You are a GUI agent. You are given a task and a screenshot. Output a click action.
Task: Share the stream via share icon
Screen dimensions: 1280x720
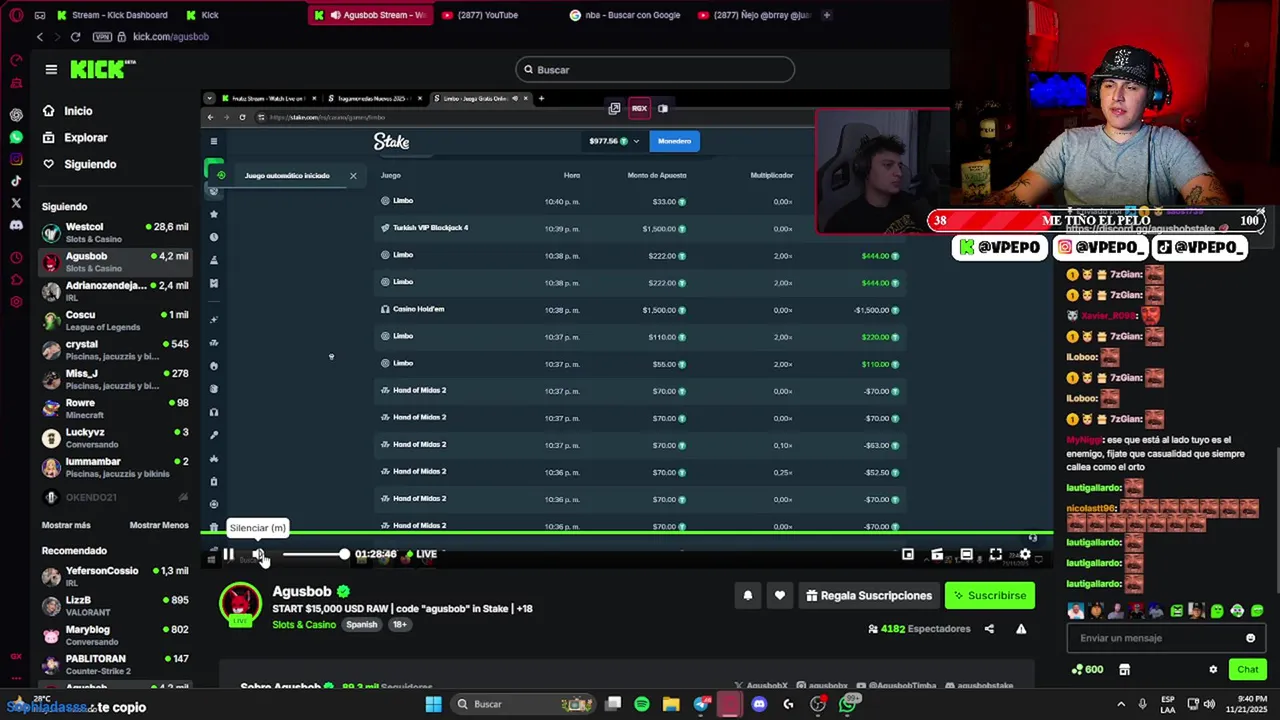pos(989,629)
